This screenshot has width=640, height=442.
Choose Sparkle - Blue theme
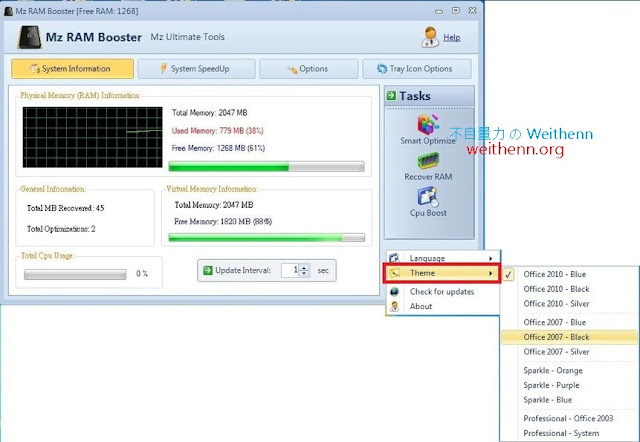point(569,400)
